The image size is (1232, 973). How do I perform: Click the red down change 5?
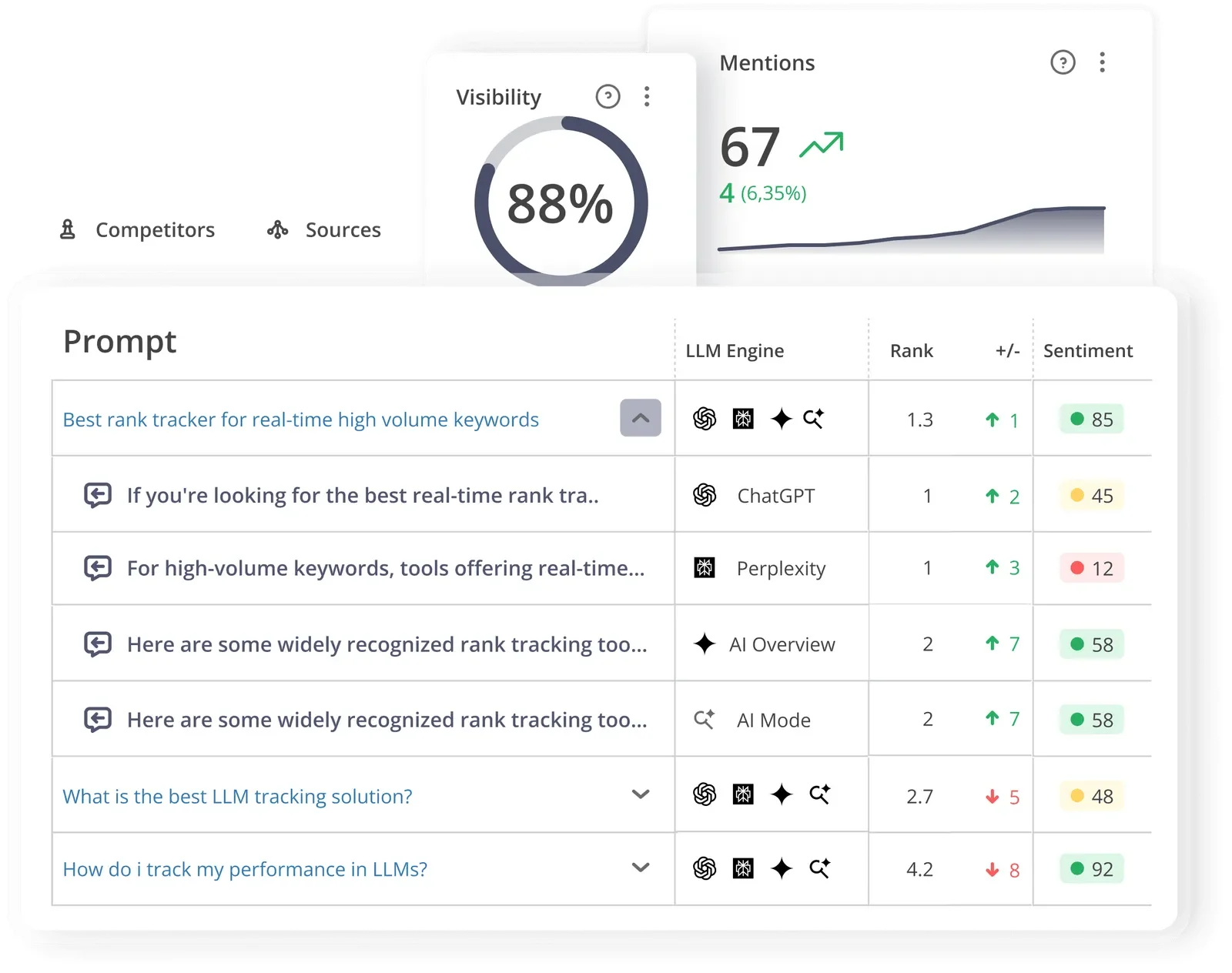click(x=1003, y=797)
